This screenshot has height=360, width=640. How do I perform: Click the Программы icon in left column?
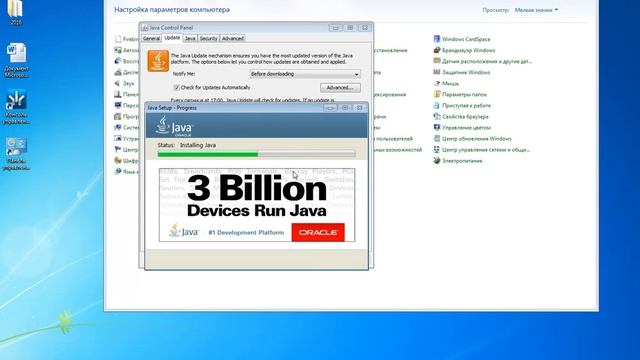(x=118, y=116)
